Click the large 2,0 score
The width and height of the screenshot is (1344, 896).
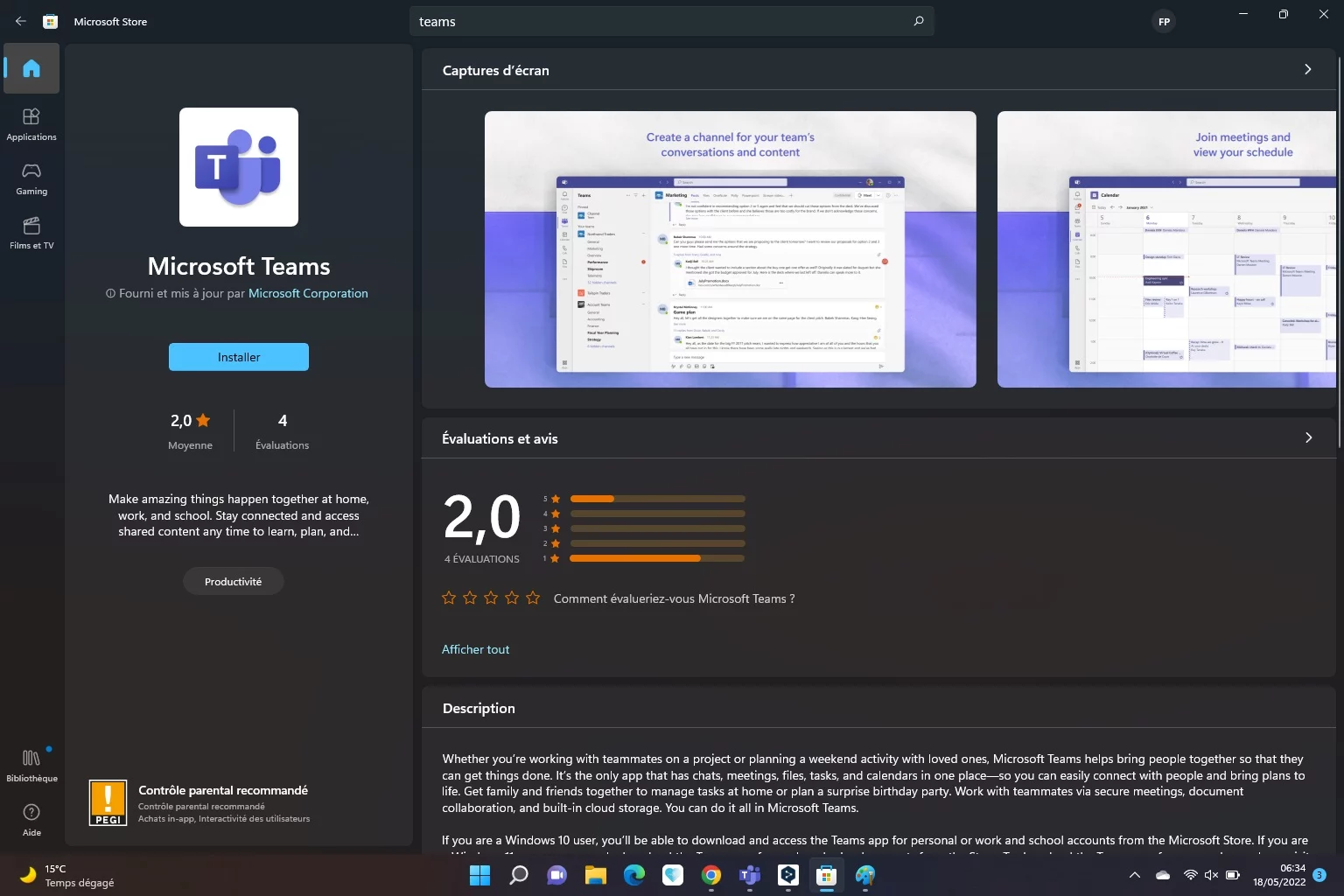482,517
